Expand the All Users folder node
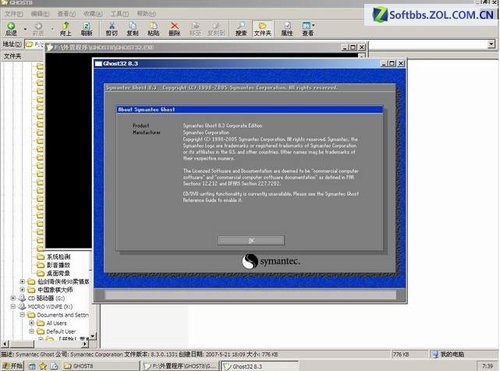 (32, 323)
